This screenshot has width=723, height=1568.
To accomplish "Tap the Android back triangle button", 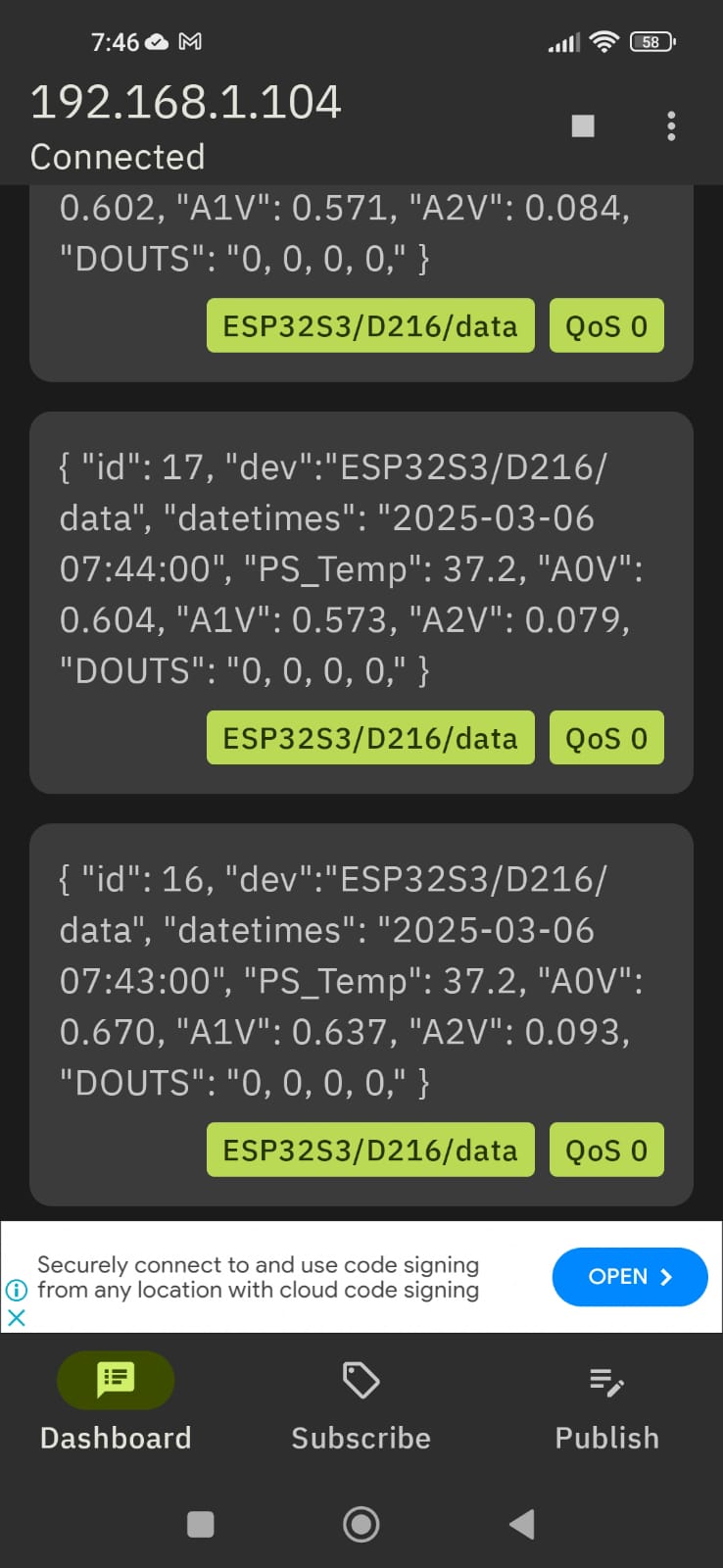I will 522,1524.
